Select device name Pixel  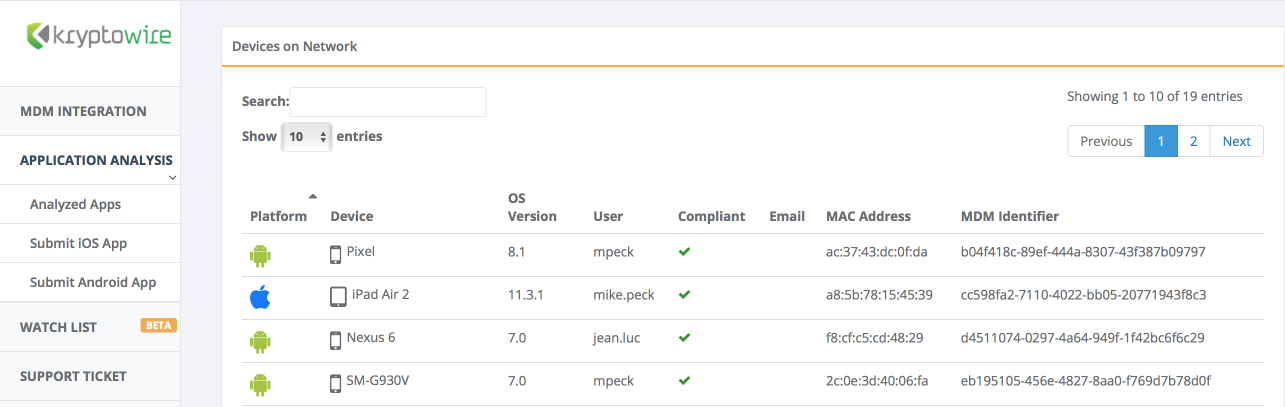click(x=360, y=252)
